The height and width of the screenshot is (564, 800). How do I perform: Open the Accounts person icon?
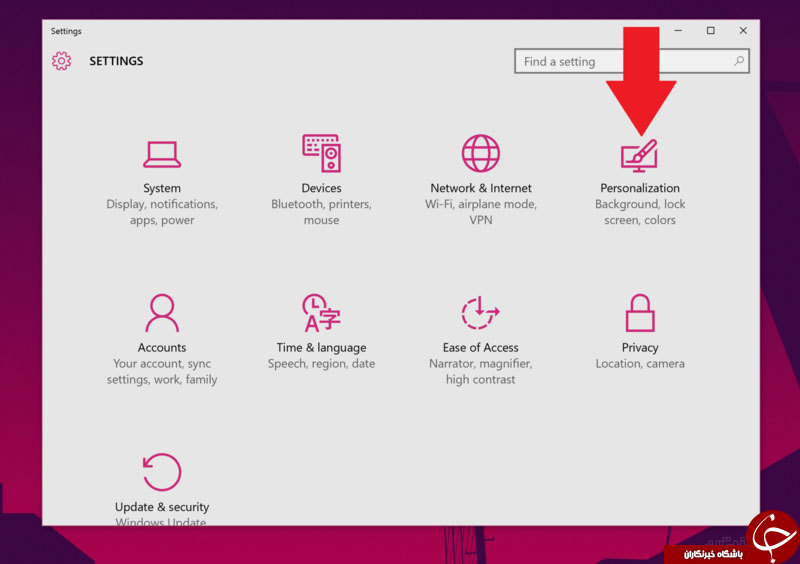(x=162, y=313)
